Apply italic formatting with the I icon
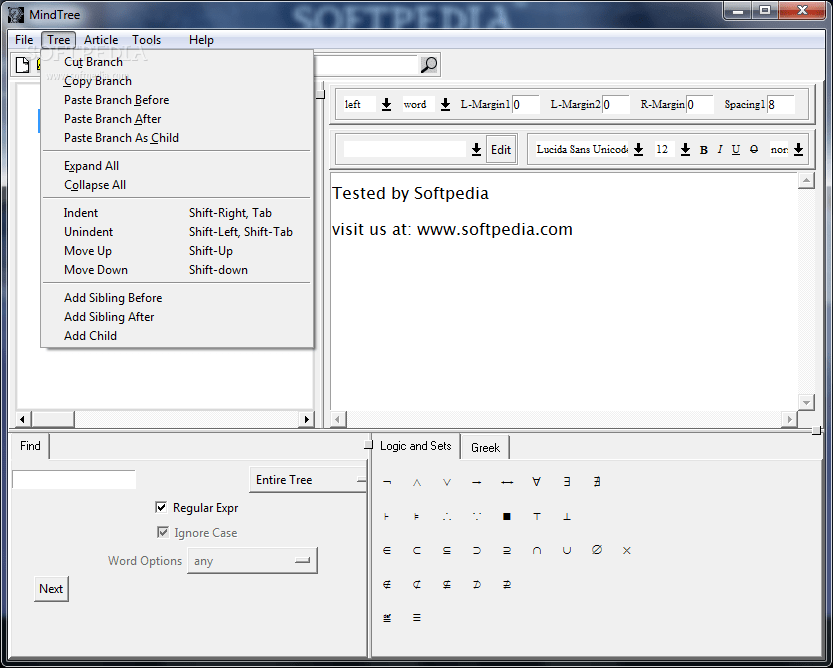The height and width of the screenshot is (668, 833). tap(720, 150)
